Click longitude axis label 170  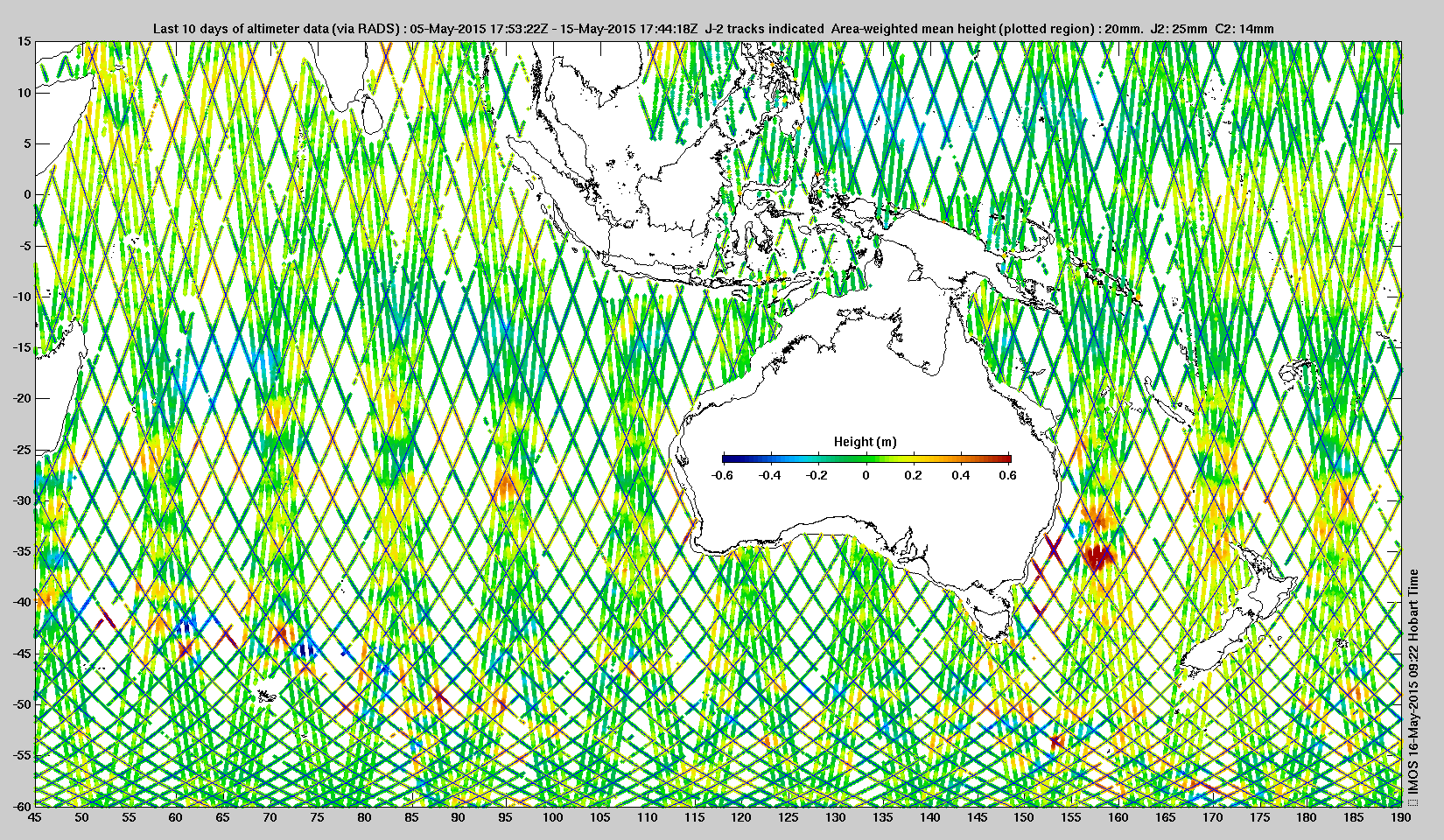pos(1212,817)
